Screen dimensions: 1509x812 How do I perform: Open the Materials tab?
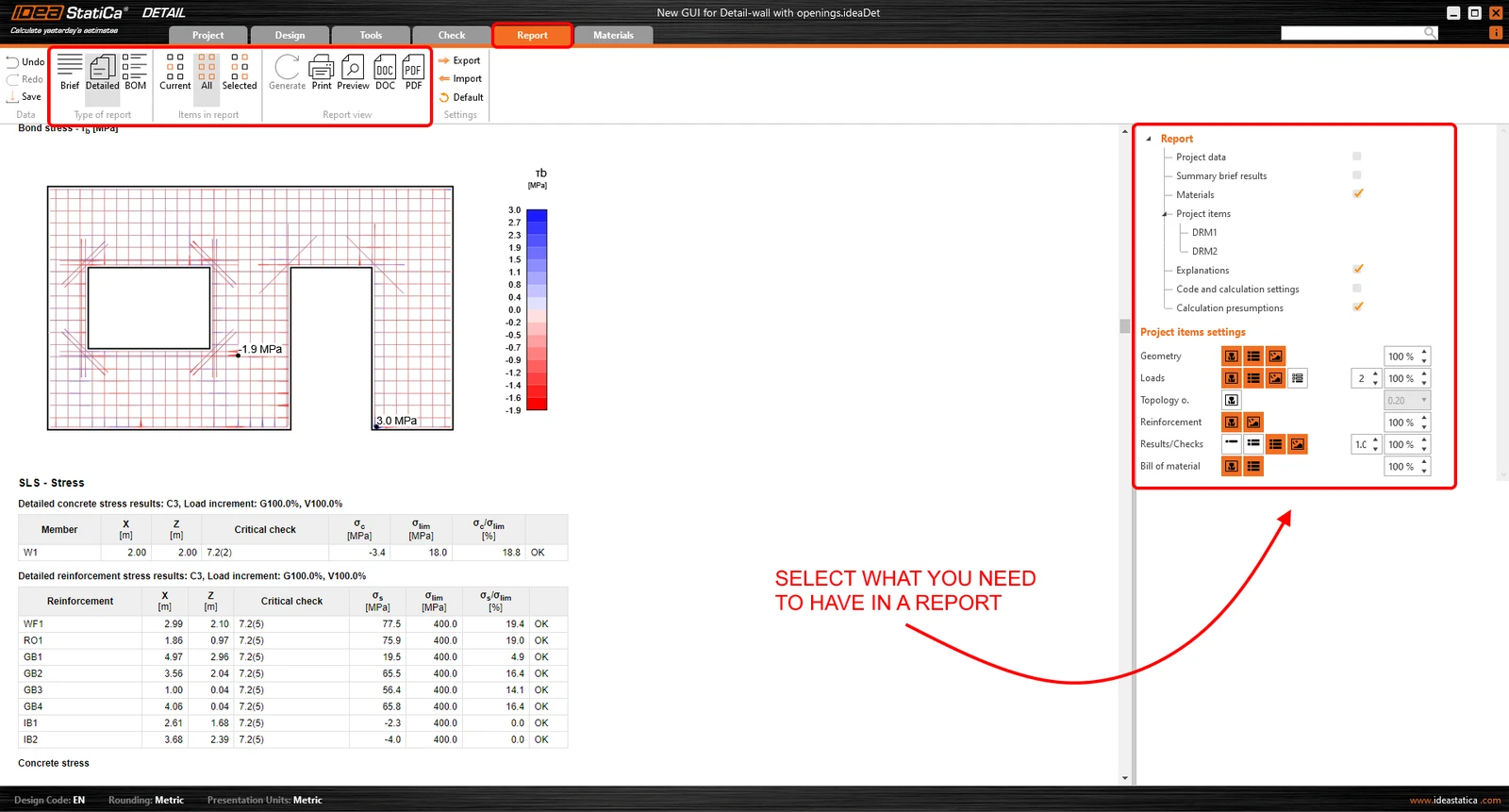pos(613,35)
